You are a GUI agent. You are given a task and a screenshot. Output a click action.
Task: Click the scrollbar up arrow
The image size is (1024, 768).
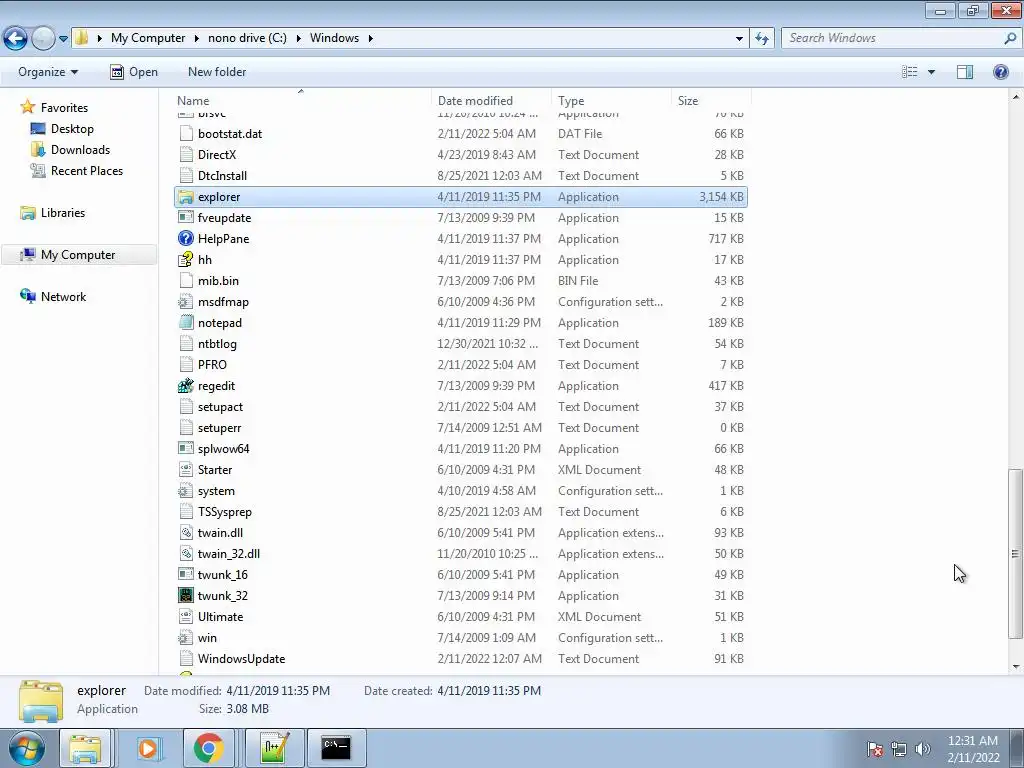tap(1016, 97)
